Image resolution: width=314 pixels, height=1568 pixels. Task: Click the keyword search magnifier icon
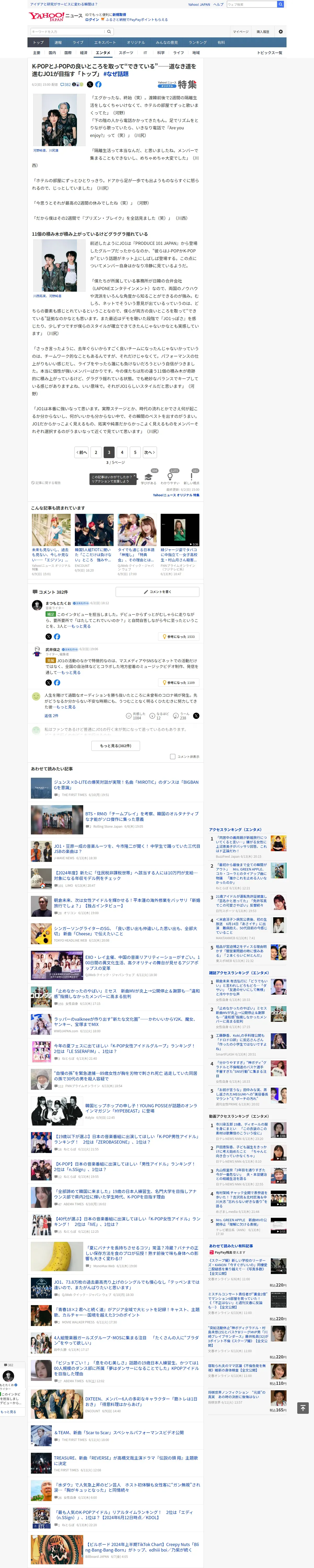[109, 32]
